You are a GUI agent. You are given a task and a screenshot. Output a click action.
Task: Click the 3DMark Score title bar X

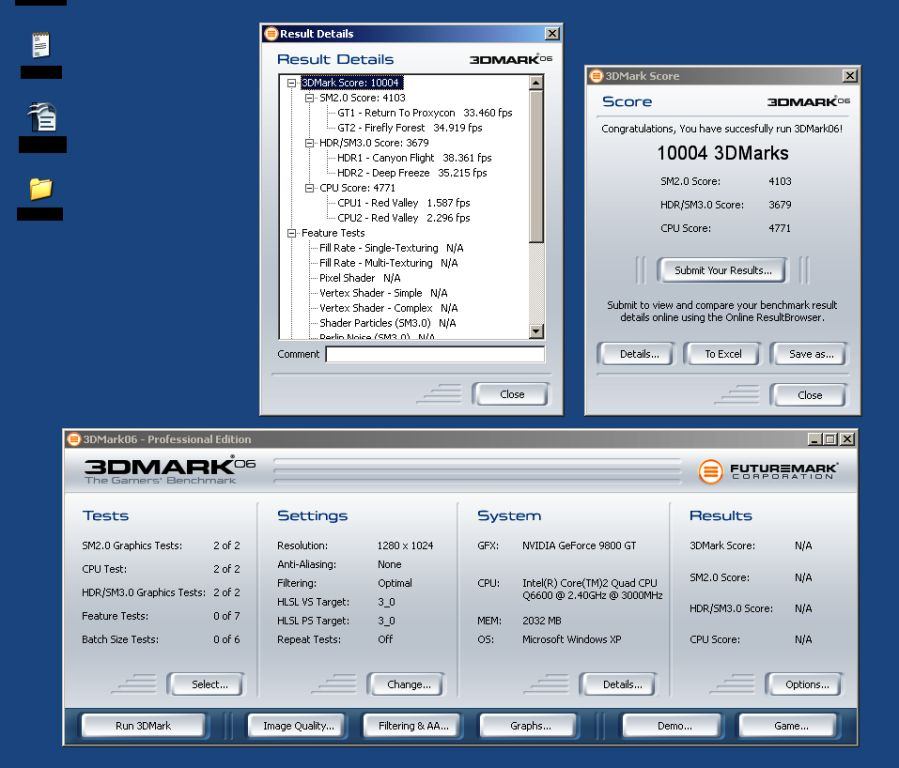click(x=850, y=76)
